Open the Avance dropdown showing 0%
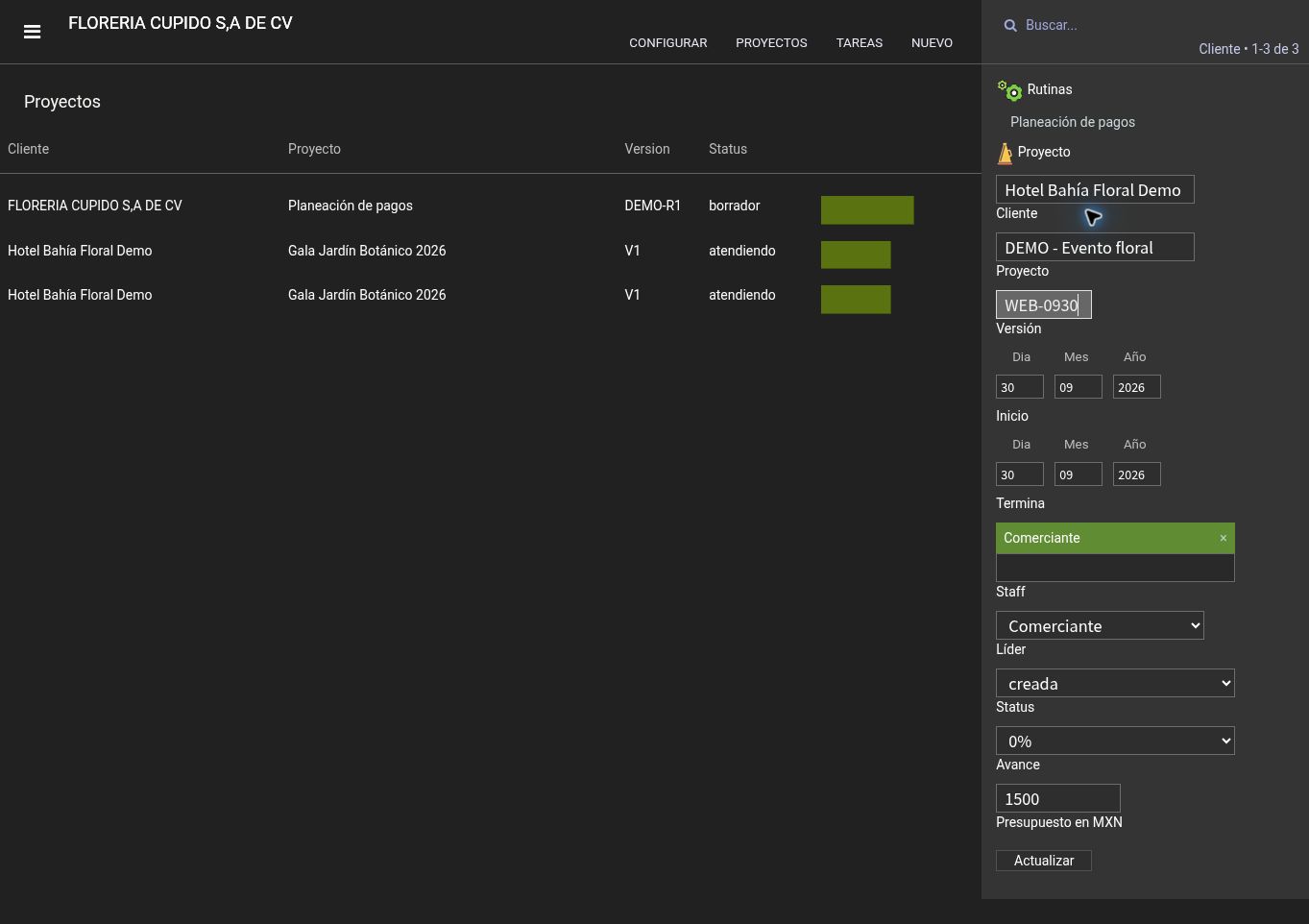This screenshot has height=924, width=1309. pyautogui.click(x=1115, y=741)
